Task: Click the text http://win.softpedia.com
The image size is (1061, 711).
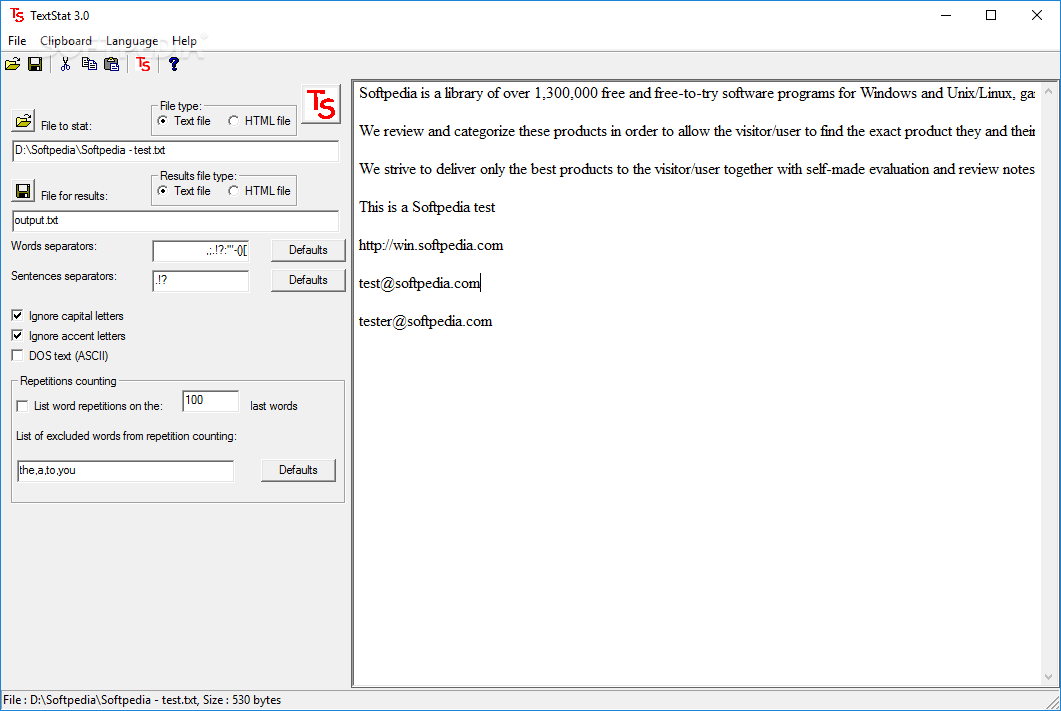Action: 431,245
